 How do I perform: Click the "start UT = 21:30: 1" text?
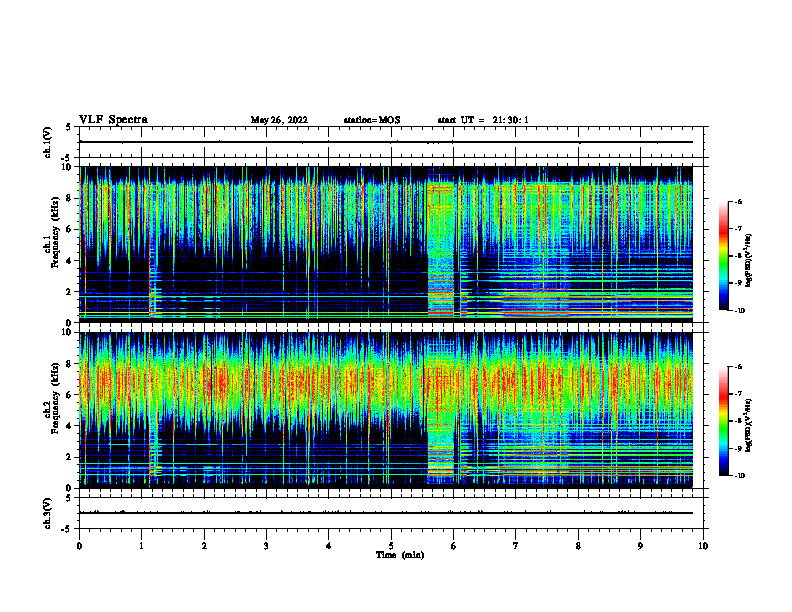pos(483,120)
